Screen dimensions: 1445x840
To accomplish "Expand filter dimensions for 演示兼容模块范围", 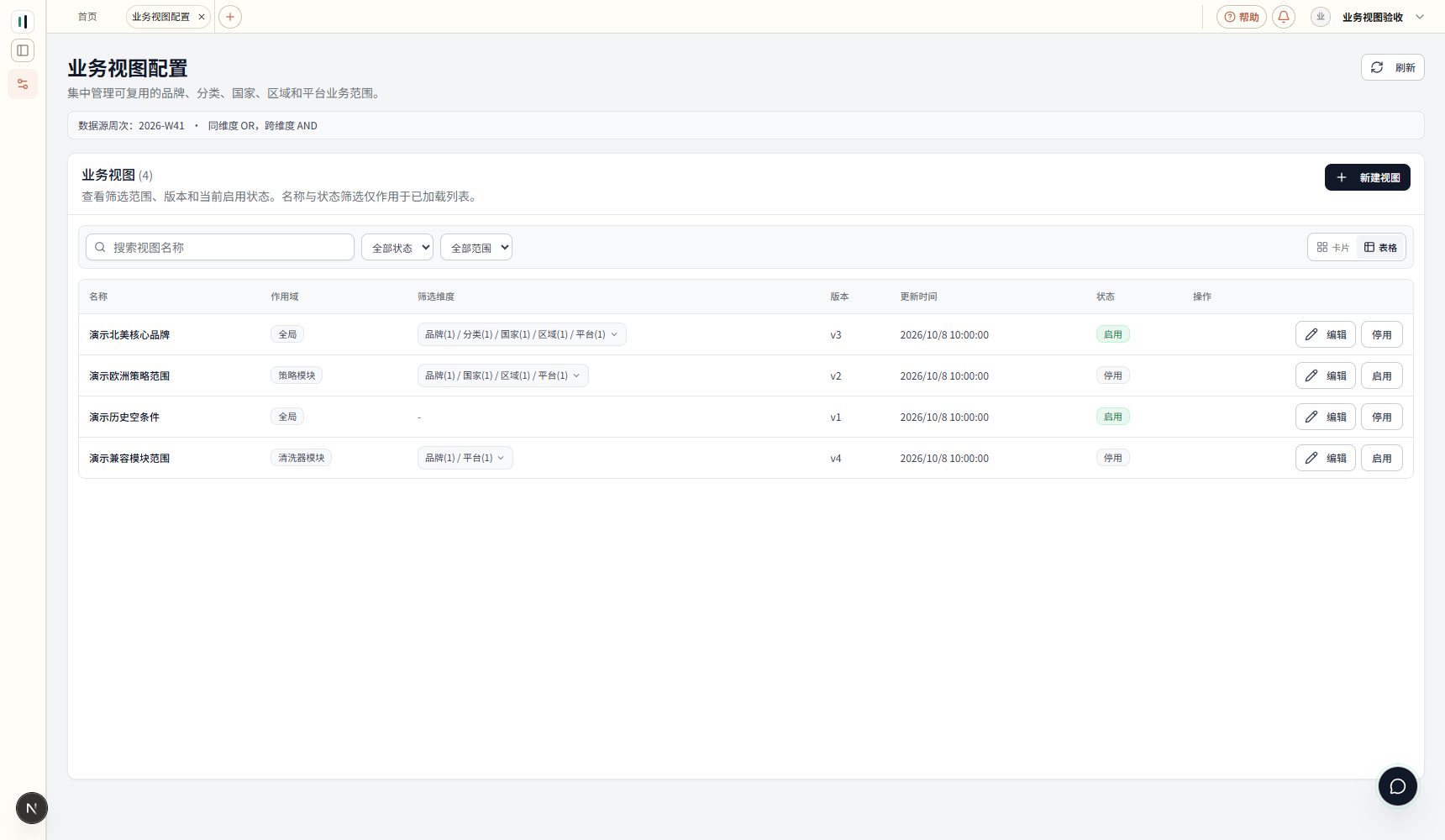I will point(465,458).
